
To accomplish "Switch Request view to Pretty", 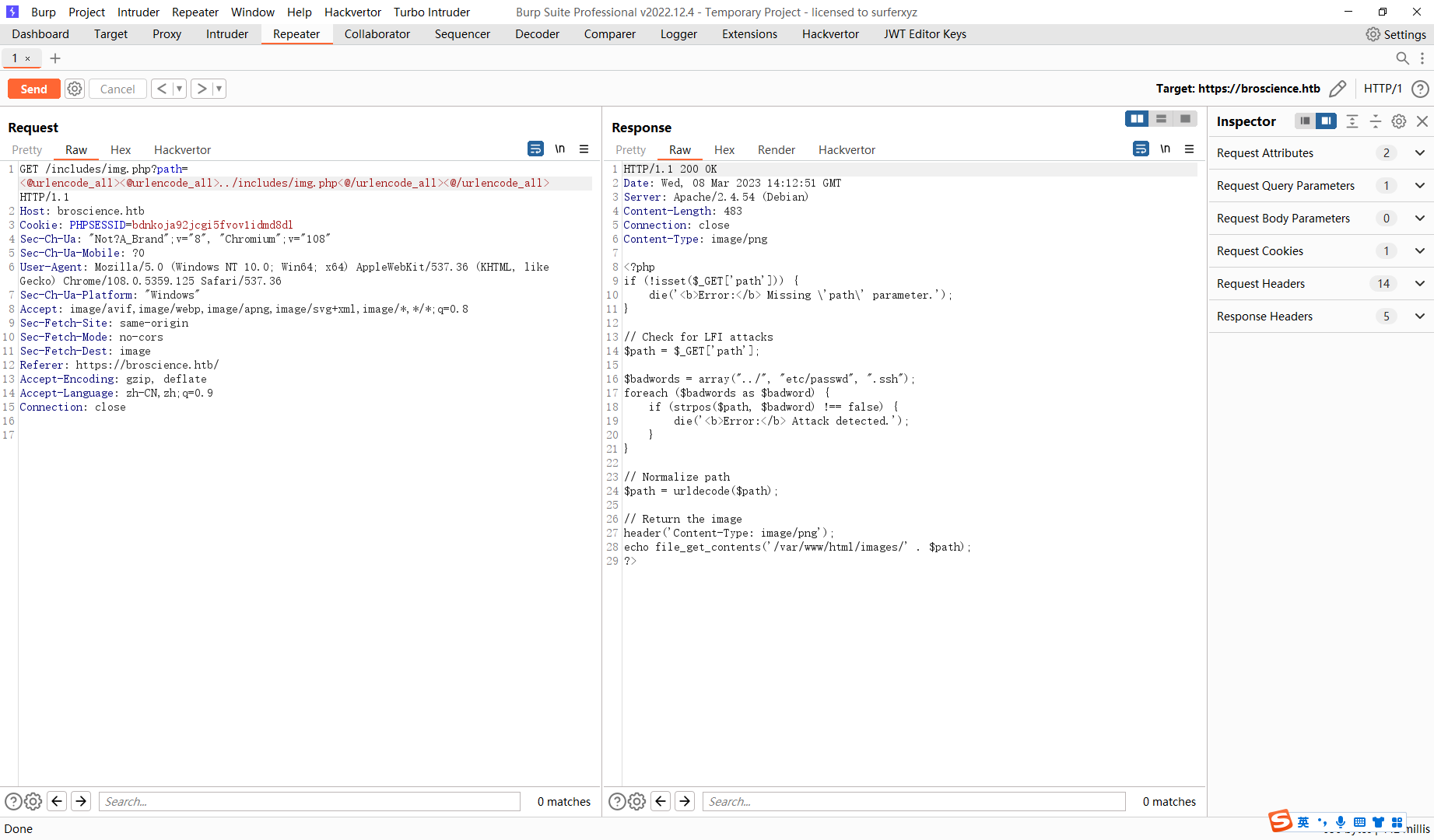I will click(27, 150).
